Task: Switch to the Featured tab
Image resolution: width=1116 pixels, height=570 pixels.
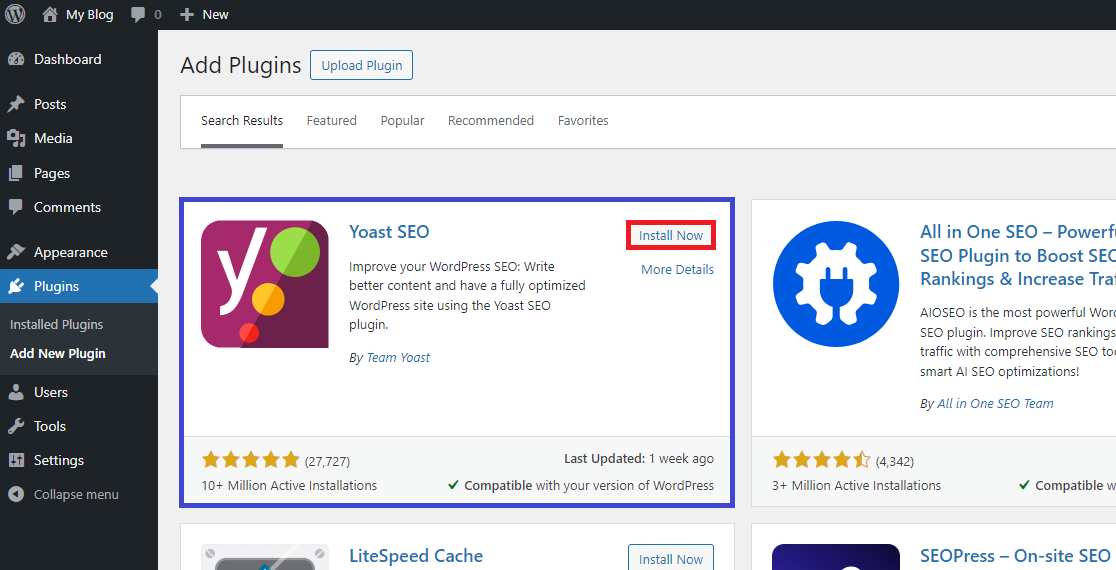Action: 332,121
